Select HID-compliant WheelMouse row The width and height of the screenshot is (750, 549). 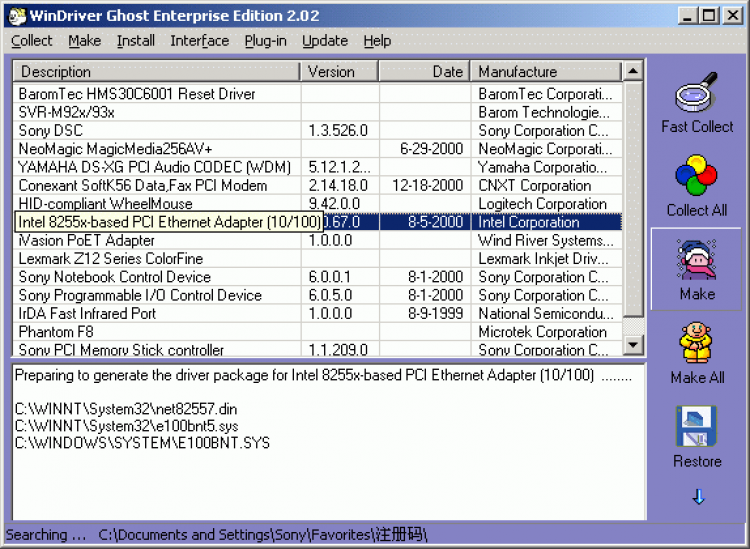318,204
